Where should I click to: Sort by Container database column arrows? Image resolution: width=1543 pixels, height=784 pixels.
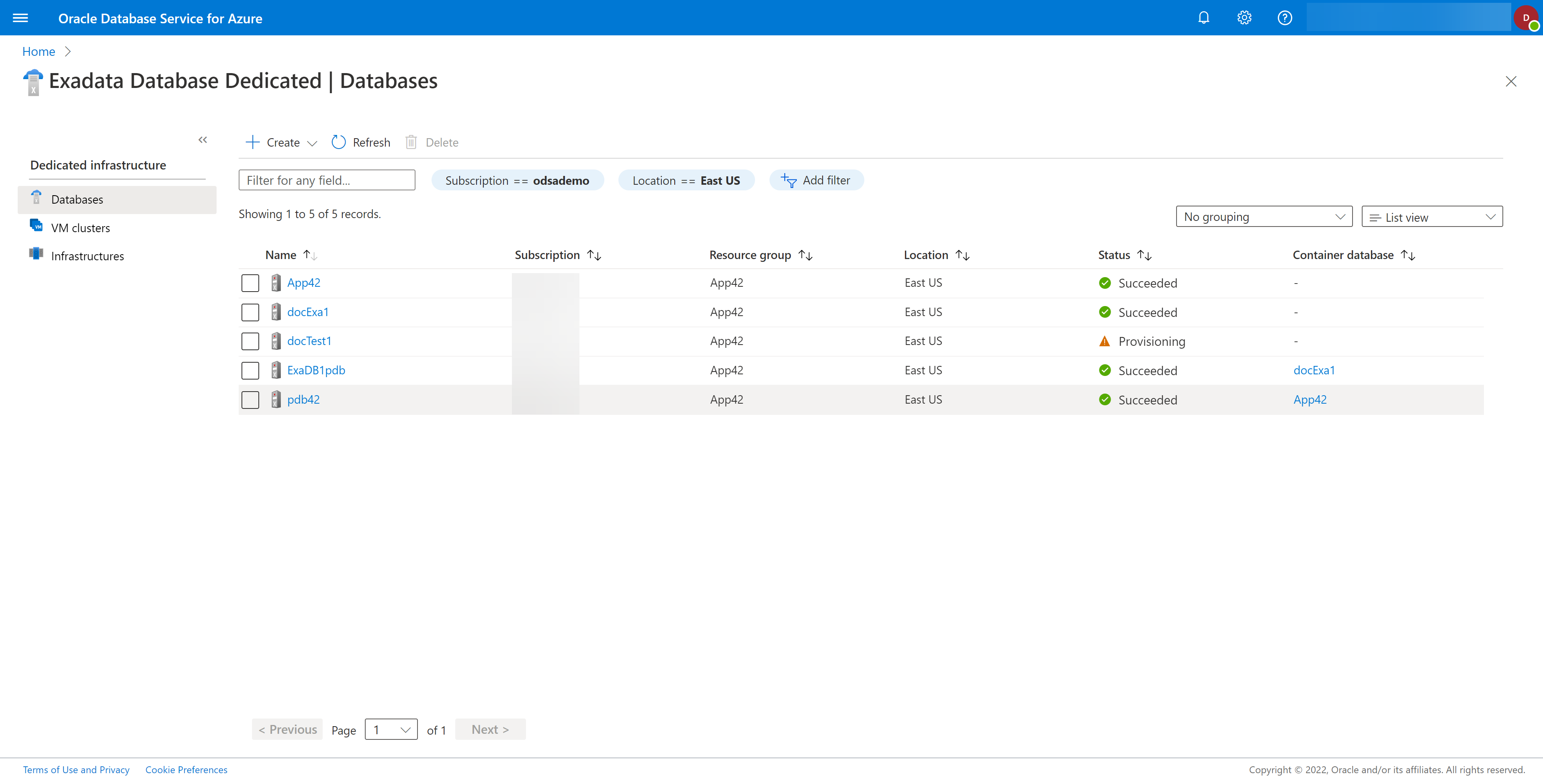1408,255
